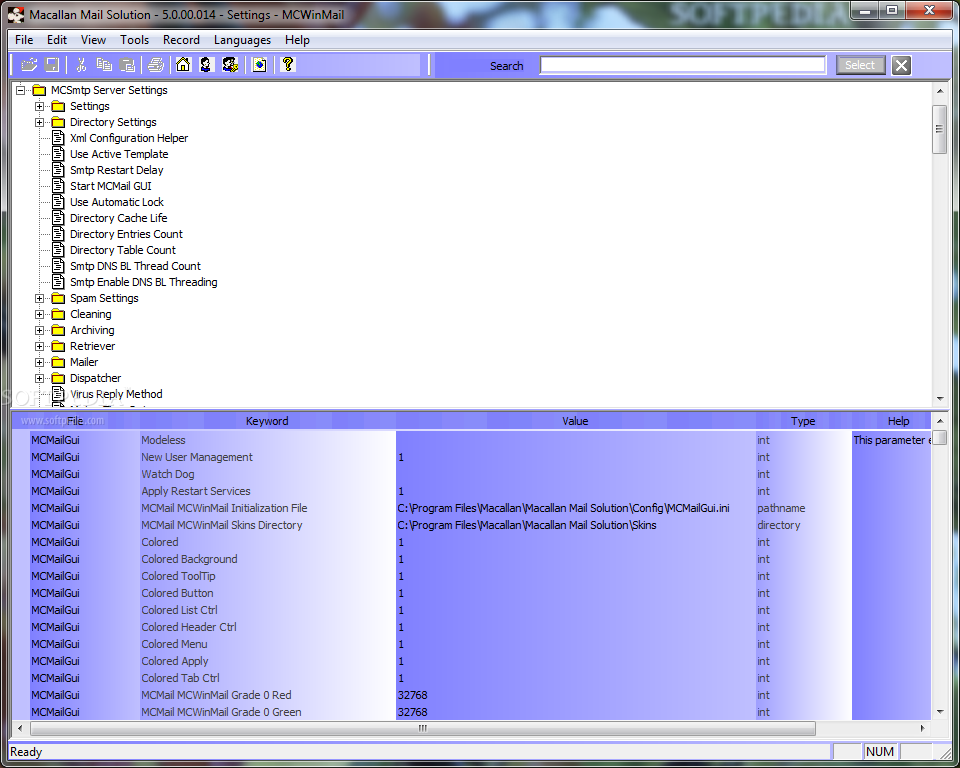Click the single user toolbar icon

point(206,64)
